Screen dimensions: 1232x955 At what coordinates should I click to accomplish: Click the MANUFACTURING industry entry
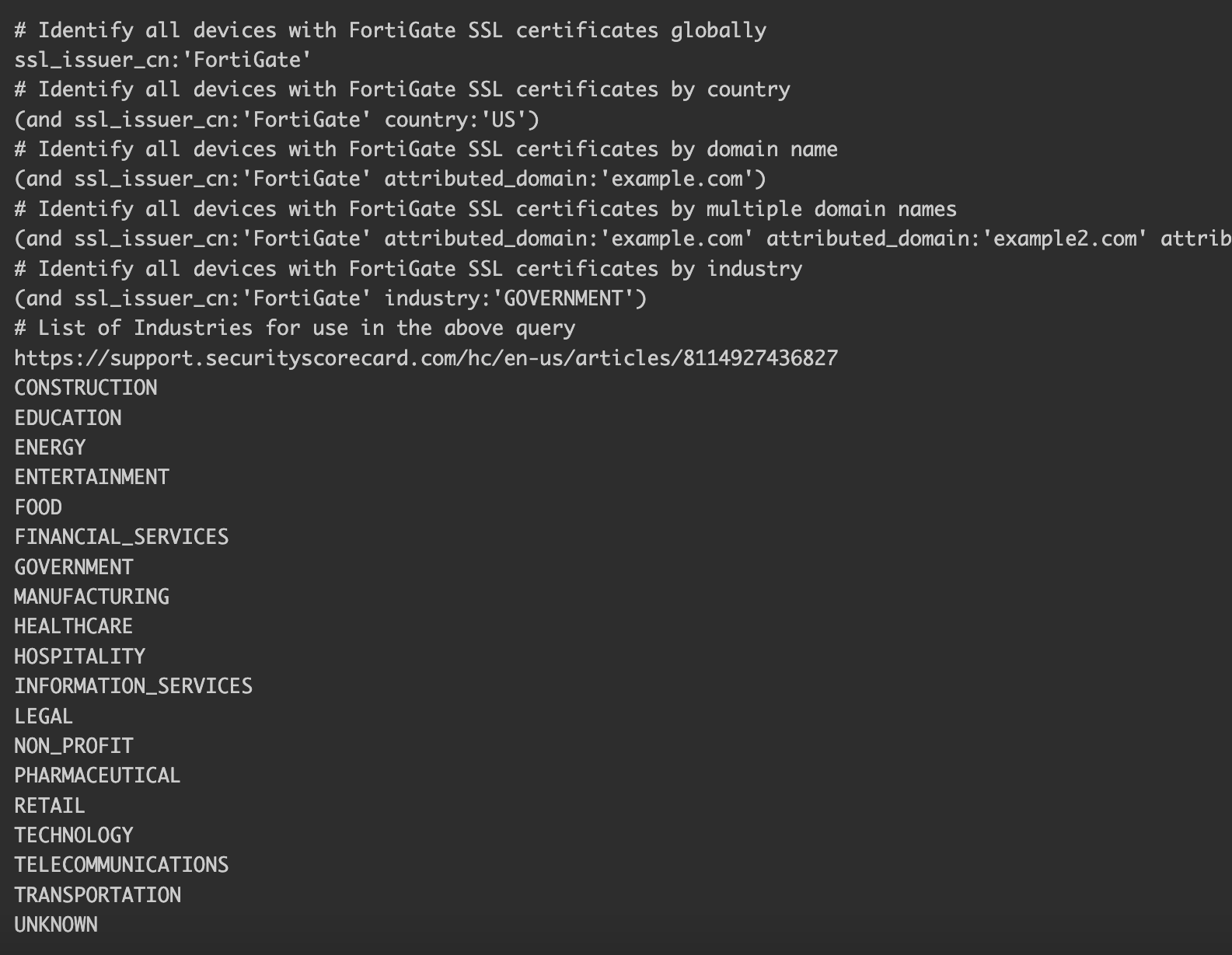[x=92, y=597]
